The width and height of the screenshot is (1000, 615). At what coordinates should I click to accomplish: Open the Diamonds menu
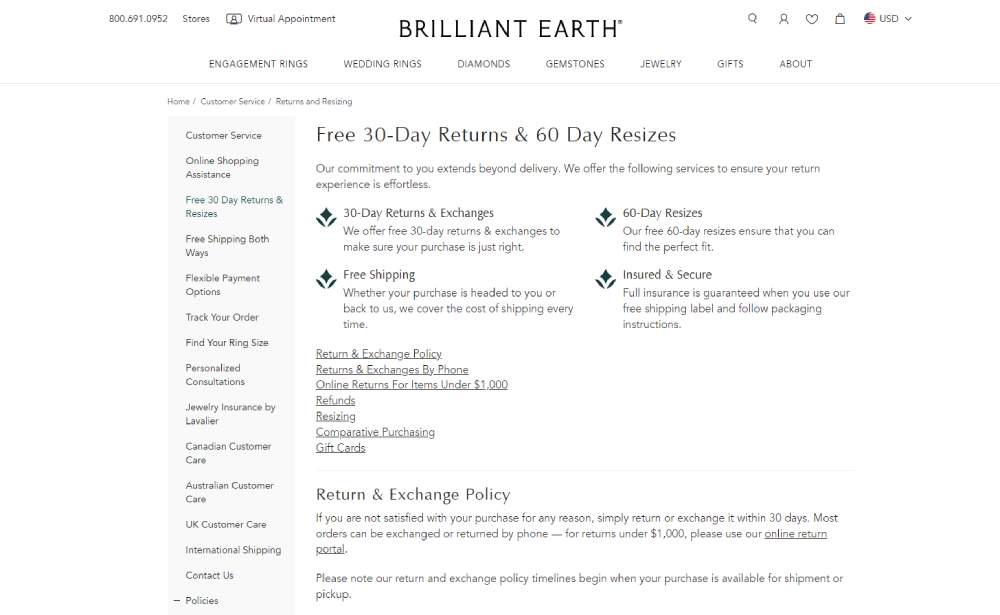coord(483,64)
